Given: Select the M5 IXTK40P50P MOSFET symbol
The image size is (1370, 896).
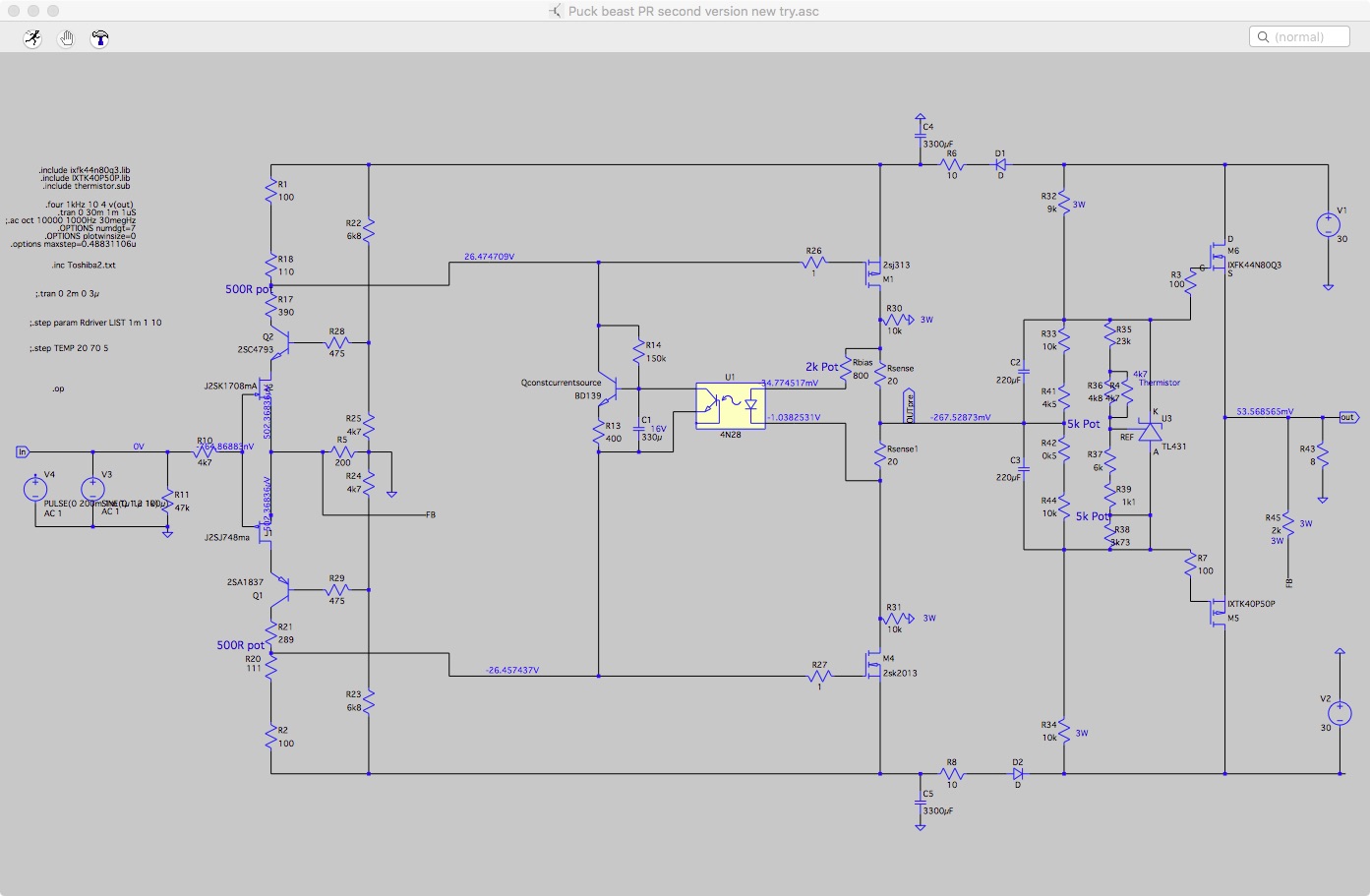Looking at the screenshot, I should click(1218, 610).
